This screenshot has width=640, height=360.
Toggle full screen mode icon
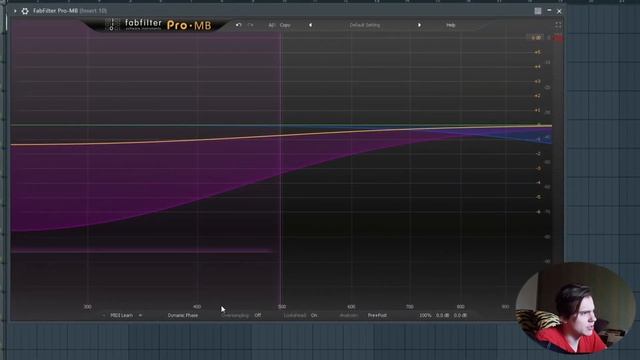point(558,25)
